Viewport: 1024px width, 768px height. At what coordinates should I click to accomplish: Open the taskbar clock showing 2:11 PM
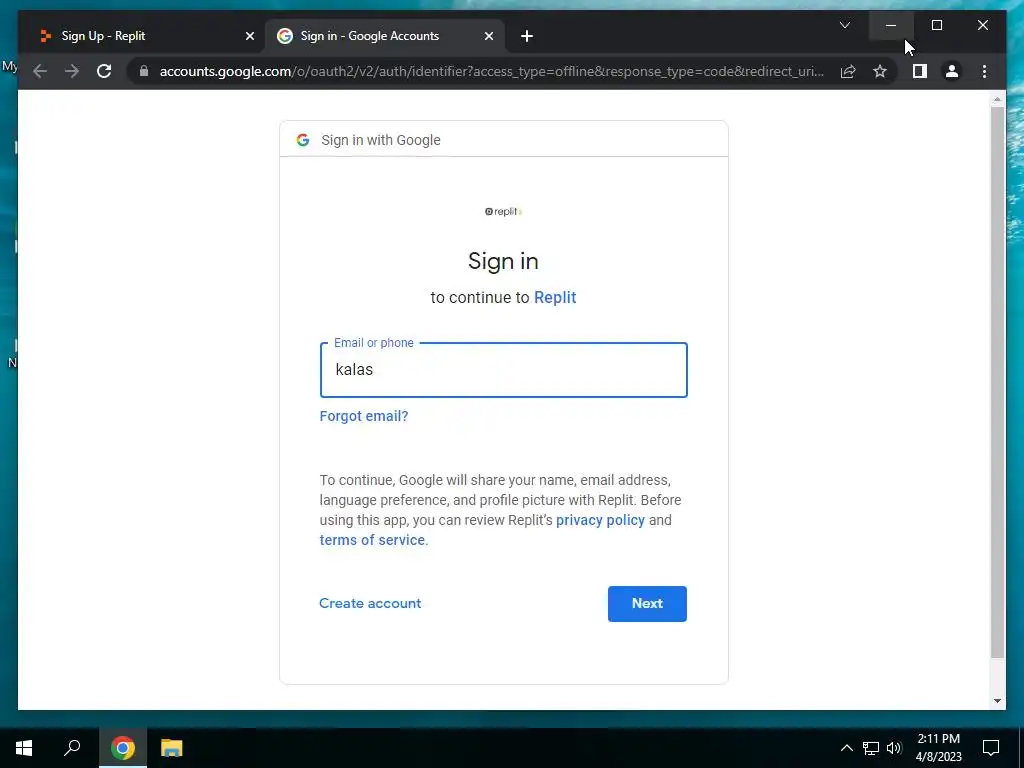coord(938,748)
